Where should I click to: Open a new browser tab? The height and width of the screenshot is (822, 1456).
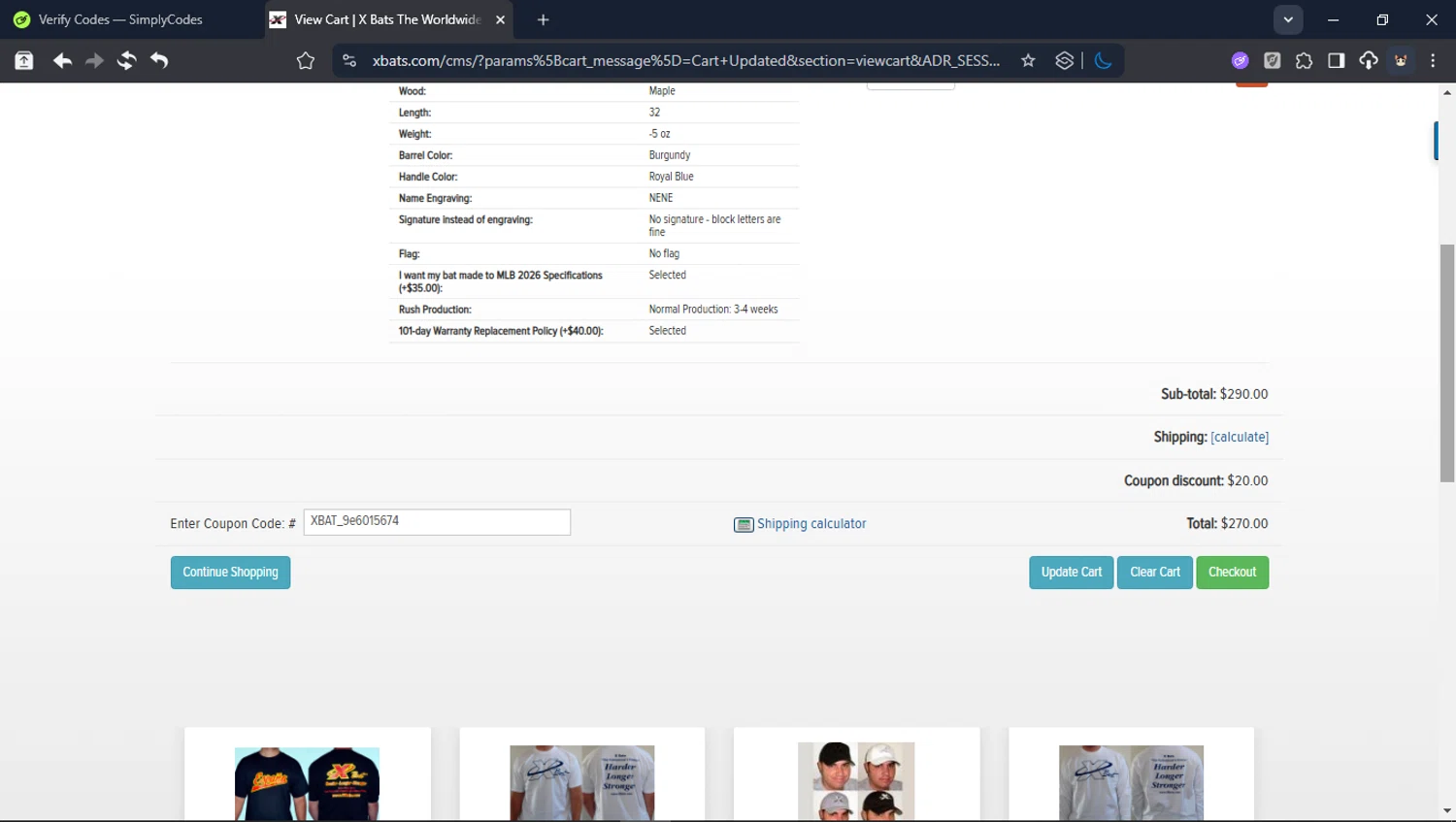coord(543,19)
